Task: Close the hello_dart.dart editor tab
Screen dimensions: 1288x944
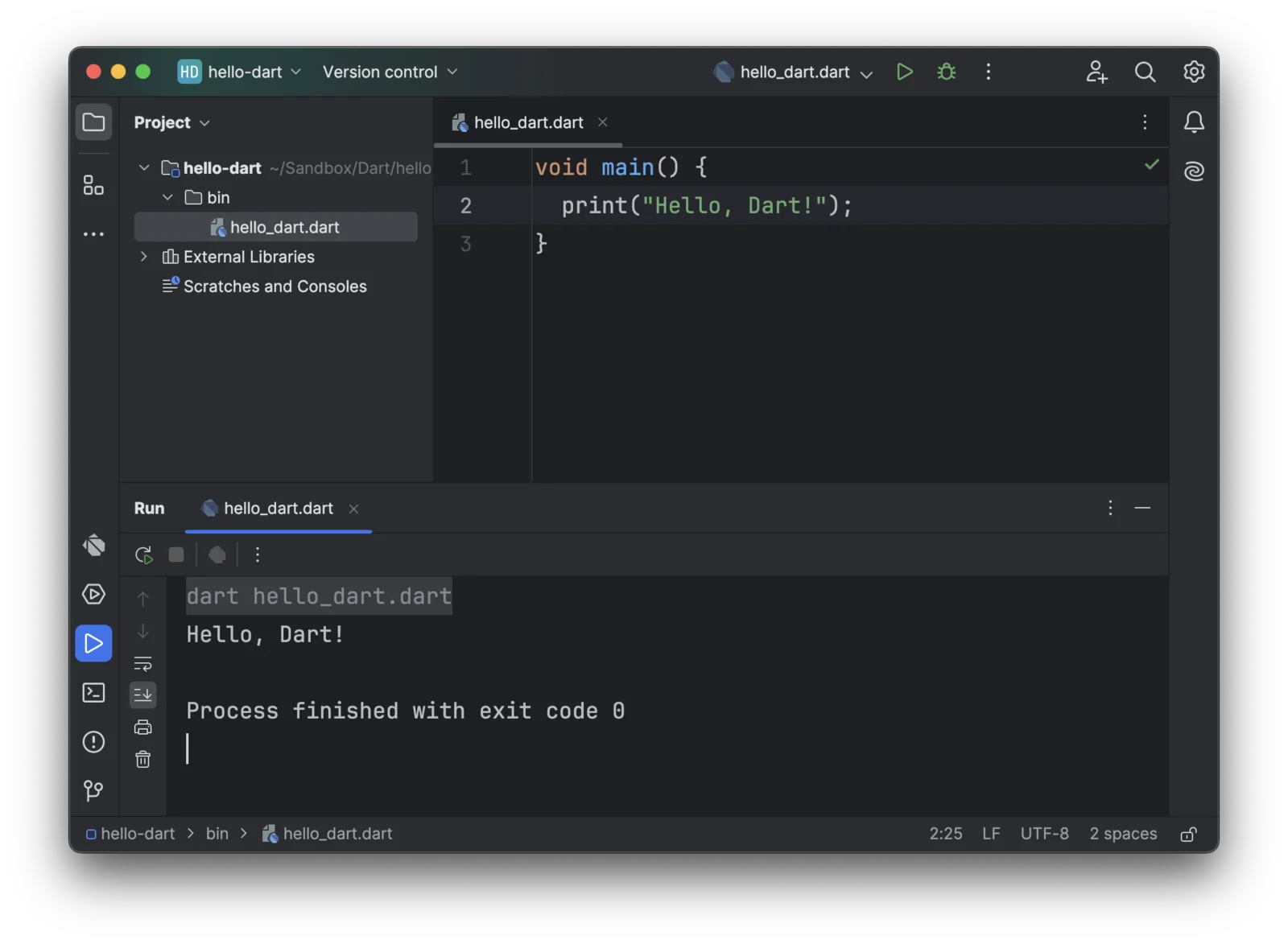Action: click(602, 122)
